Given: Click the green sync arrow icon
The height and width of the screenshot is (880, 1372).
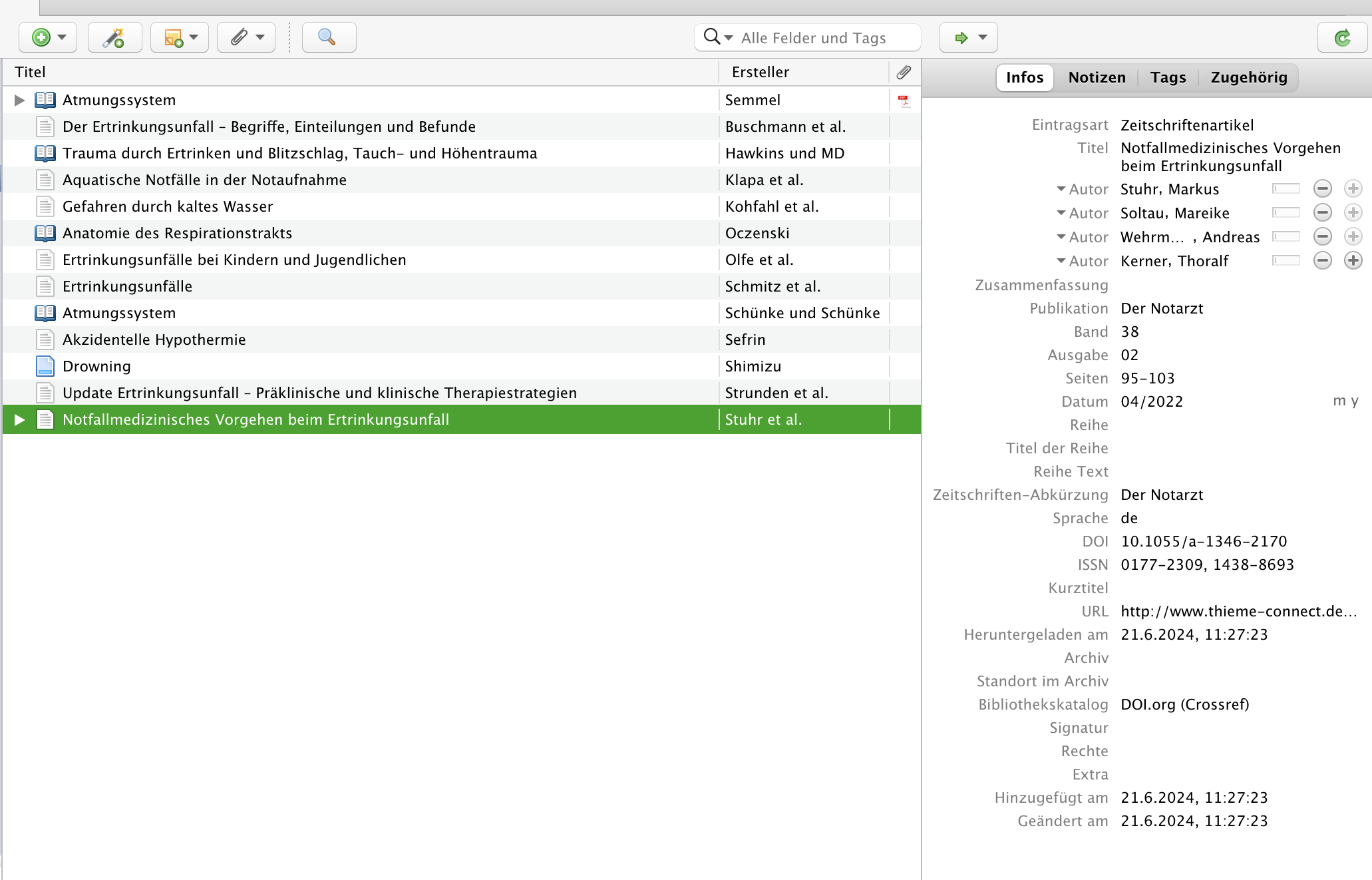Looking at the screenshot, I should click(x=1343, y=38).
